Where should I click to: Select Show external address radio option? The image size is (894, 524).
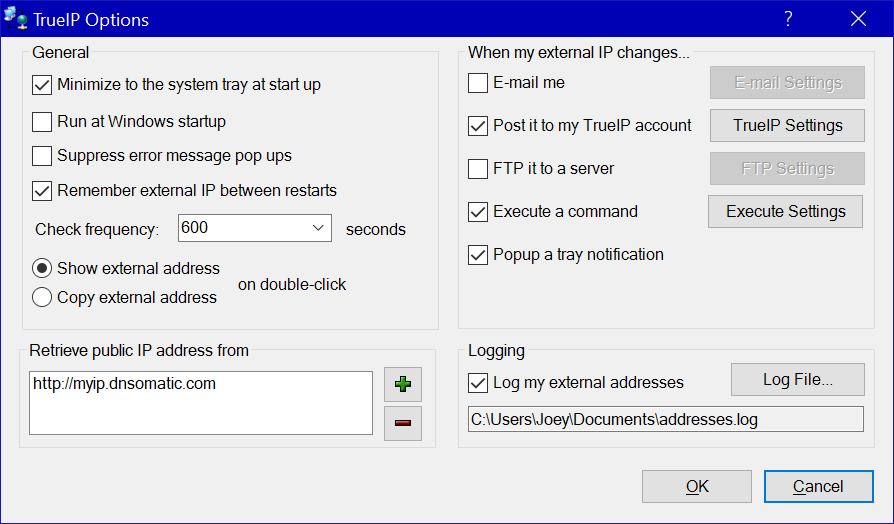42,268
